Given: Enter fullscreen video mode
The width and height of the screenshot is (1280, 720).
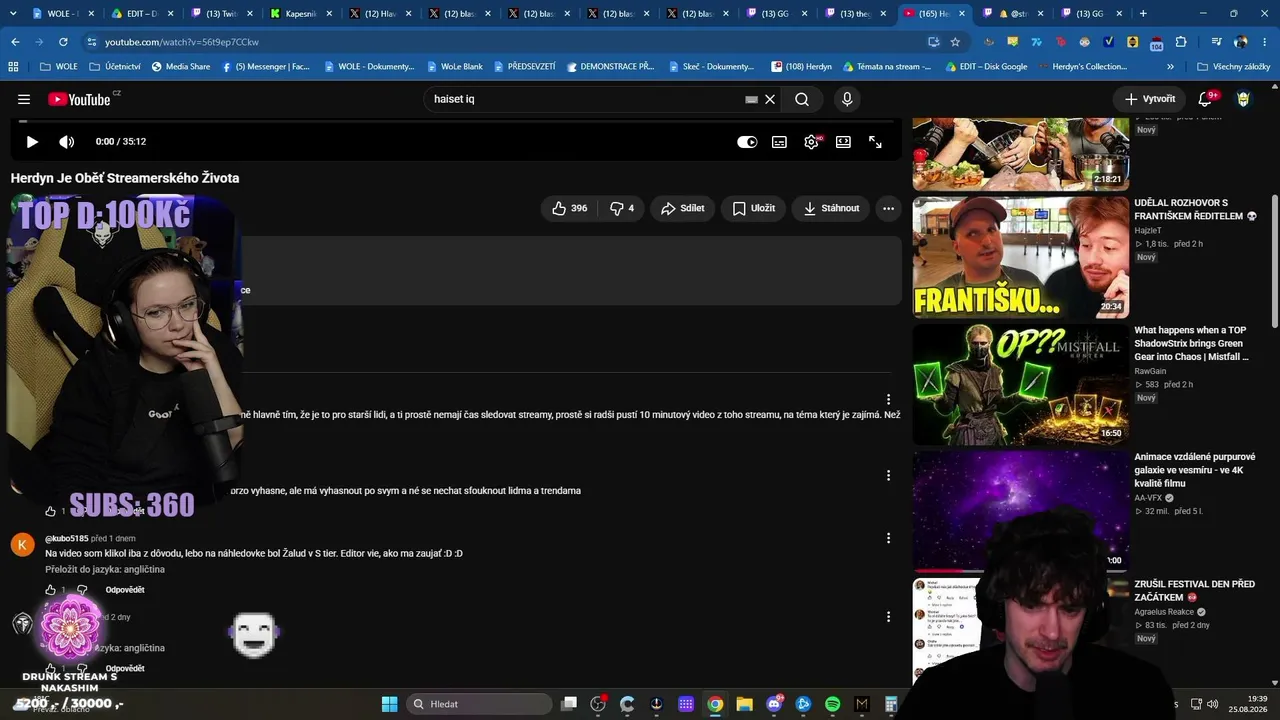Looking at the screenshot, I should click(x=875, y=142).
